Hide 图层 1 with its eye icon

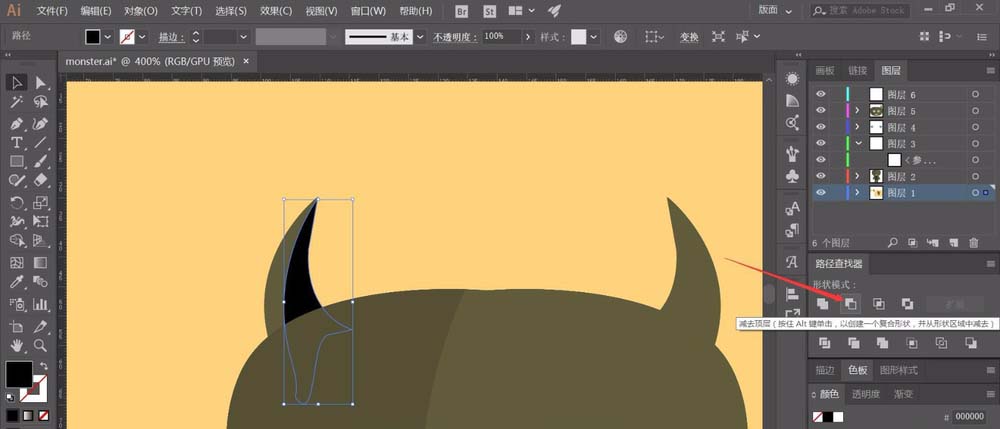click(821, 193)
